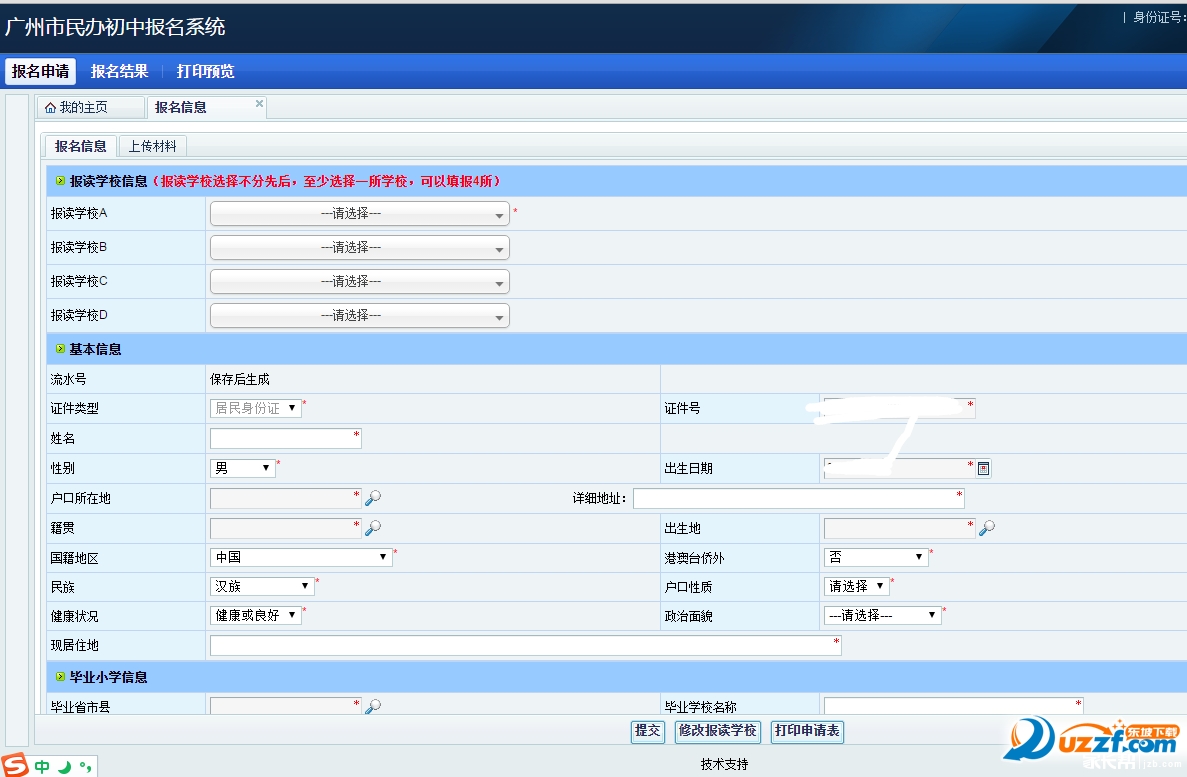Image resolution: width=1187 pixels, height=777 pixels.
Task: Open the 报读学校C dropdown
Action: [360, 282]
